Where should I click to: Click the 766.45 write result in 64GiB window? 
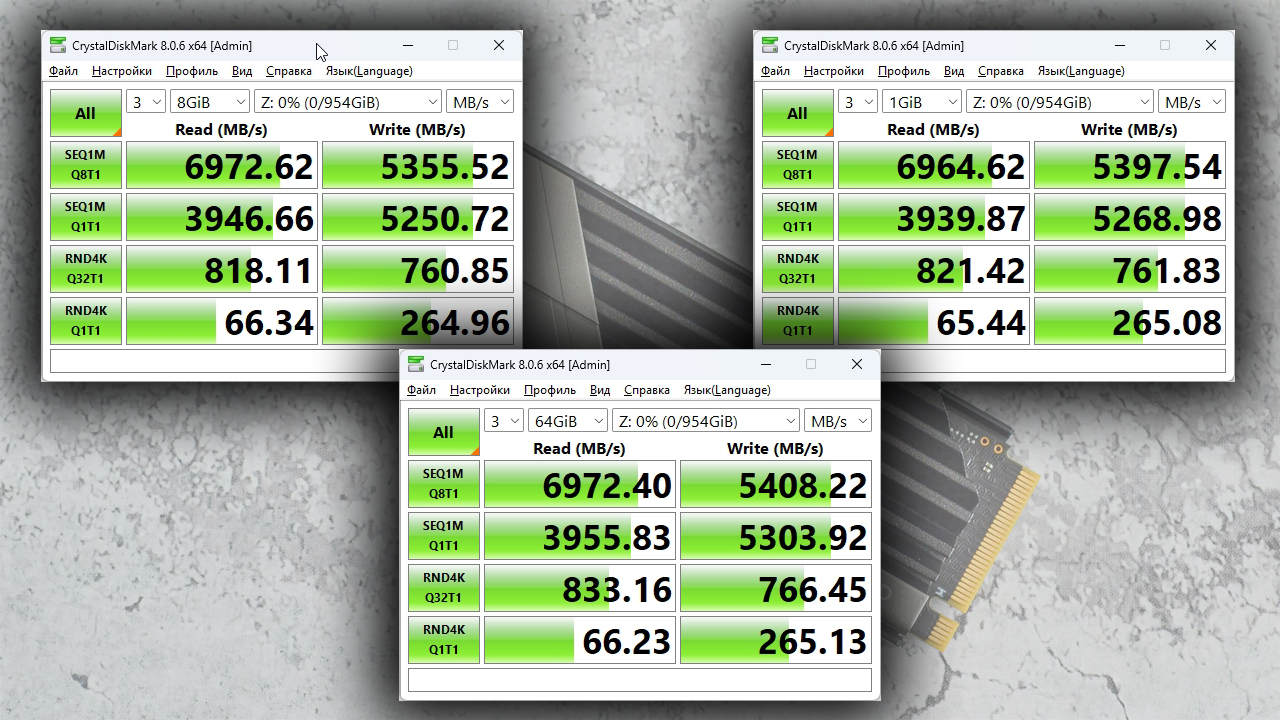(x=776, y=588)
